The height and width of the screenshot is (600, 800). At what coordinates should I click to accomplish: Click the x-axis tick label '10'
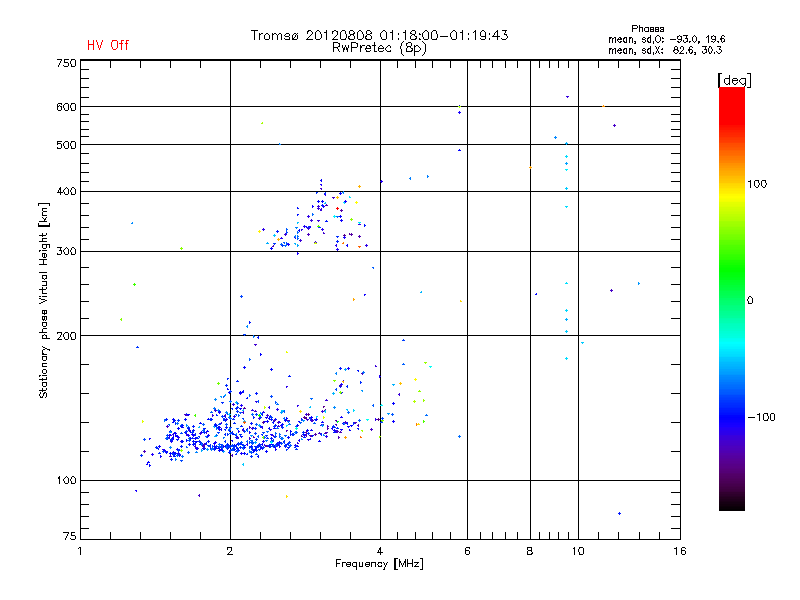(x=578, y=551)
